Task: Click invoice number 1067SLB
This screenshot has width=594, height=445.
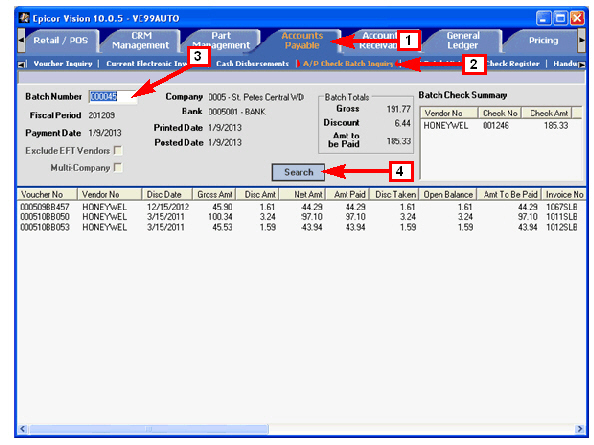Action: pyautogui.click(x=562, y=207)
